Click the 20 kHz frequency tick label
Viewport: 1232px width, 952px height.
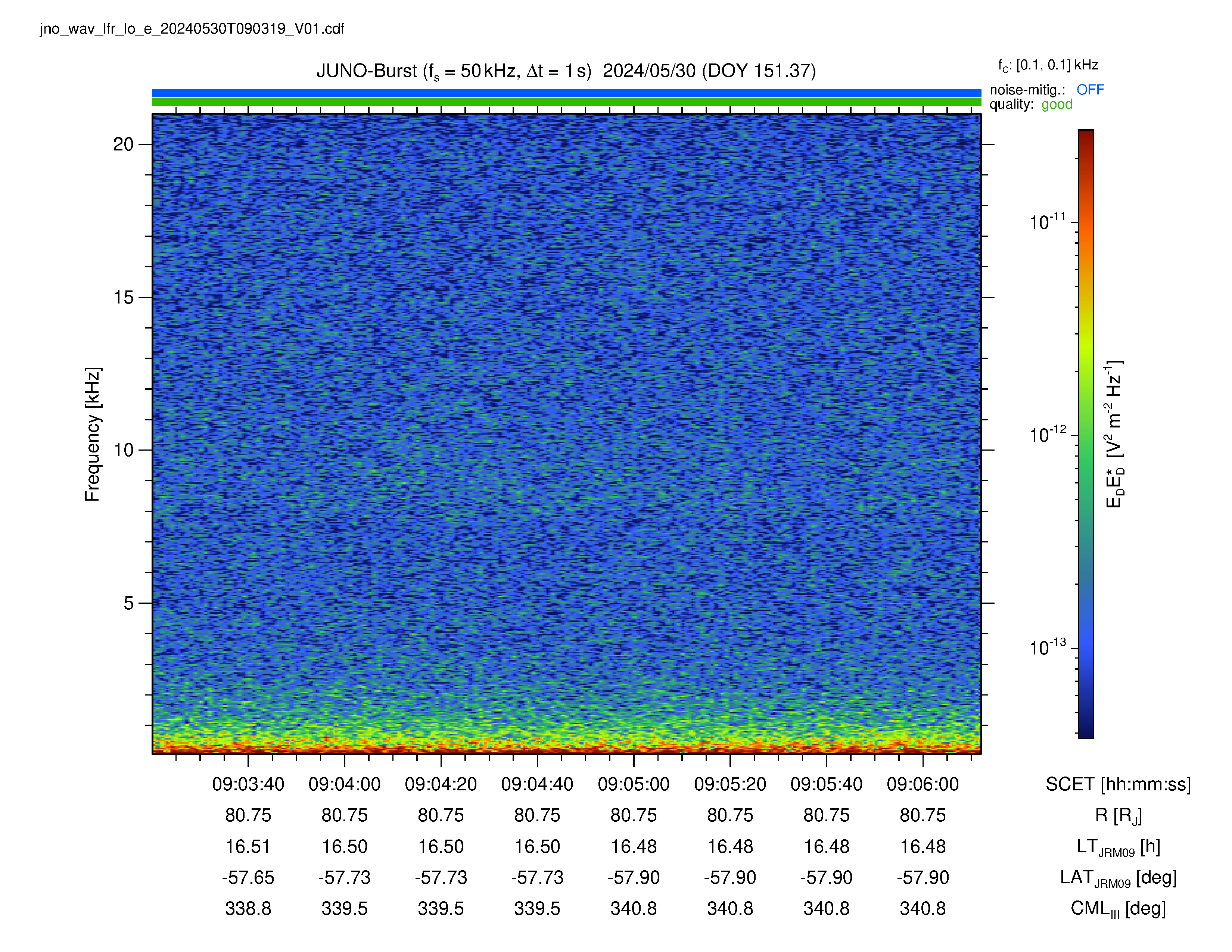tap(124, 144)
